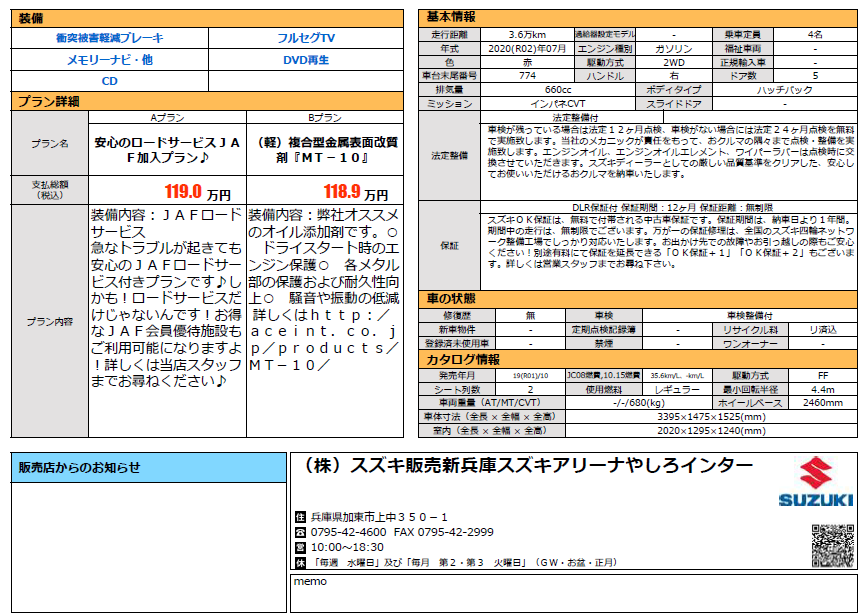Click the メモリーナビ・他 equipment item
Viewport: 866px width, 615px height.
click(110, 60)
